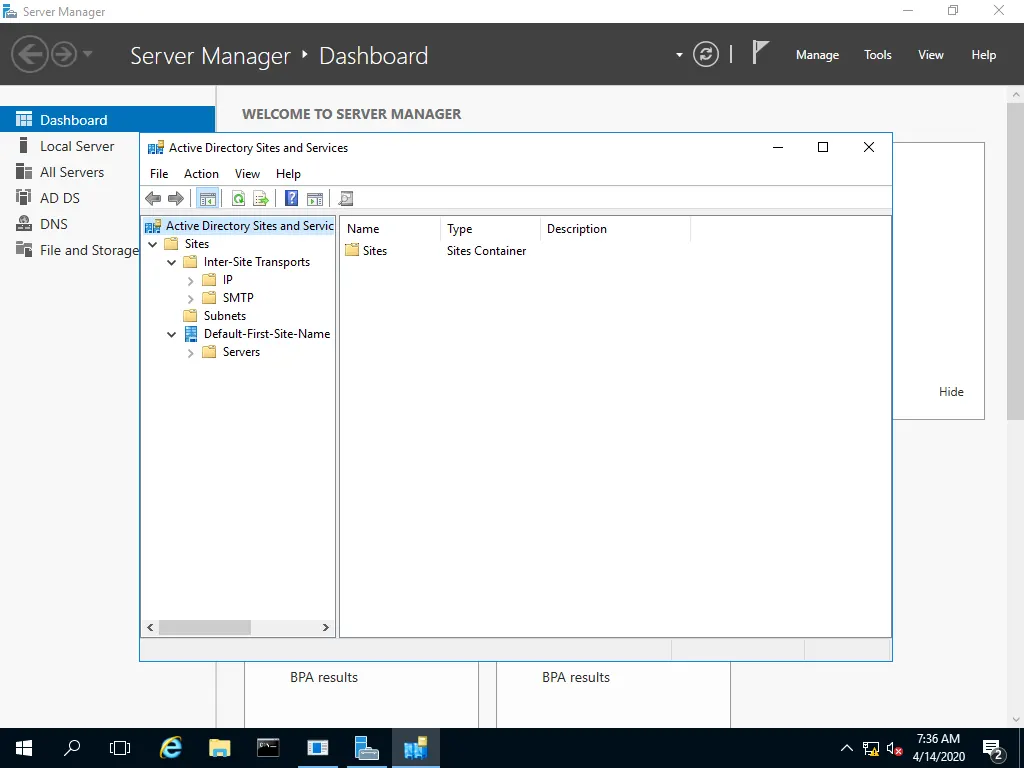Viewport: 1024px width, 768px height.
Task: Click the green Refresh toolbar icon
Action: [238, 199]
